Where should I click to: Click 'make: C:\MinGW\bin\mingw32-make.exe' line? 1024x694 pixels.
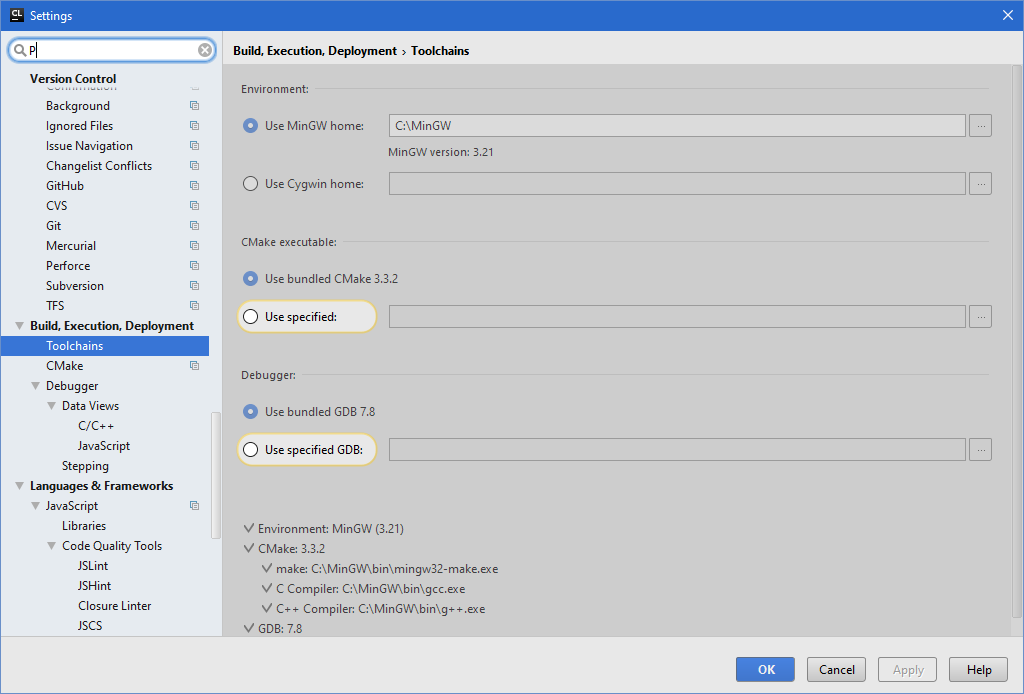(387, 569)
